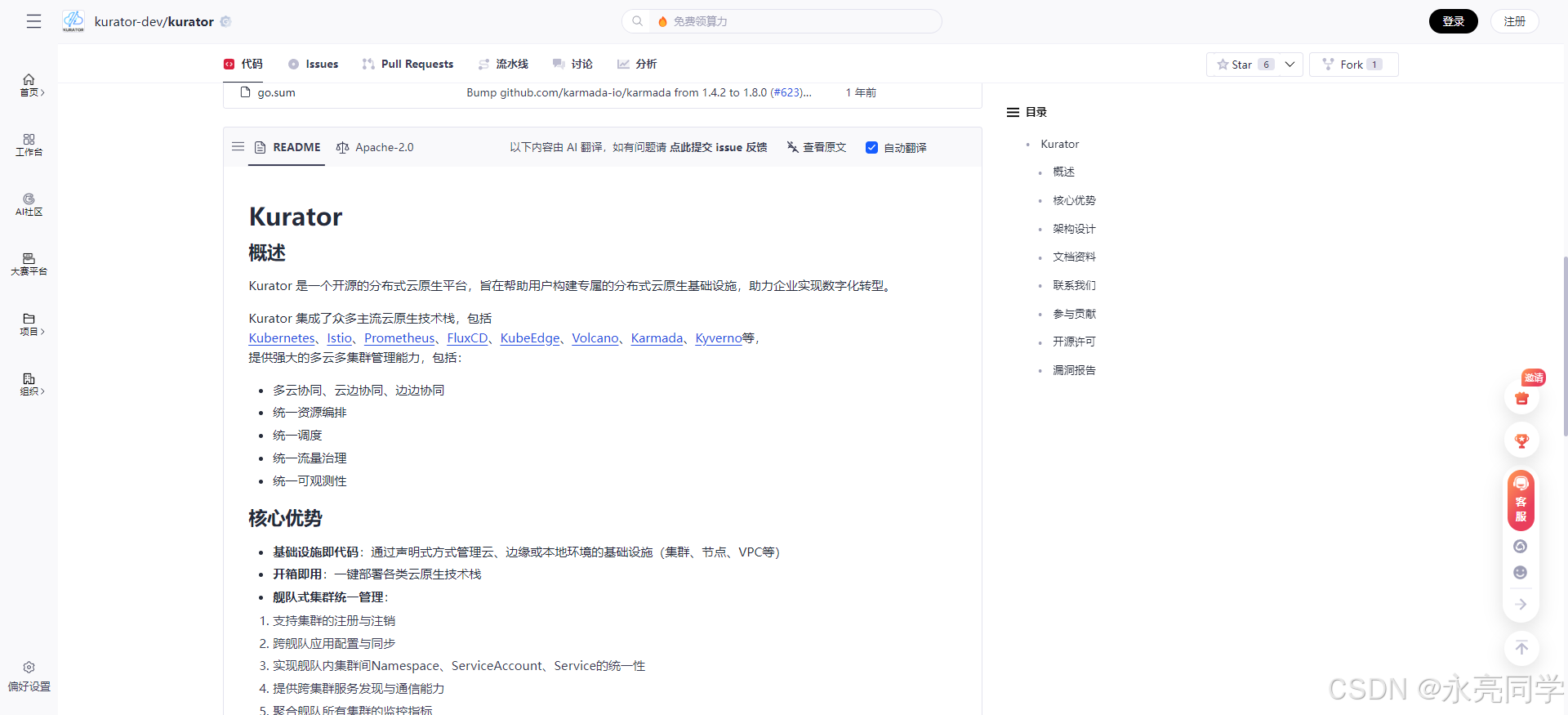The image size is (1568, 715).
Task: Jump to 联系我们 in table of contents
Action: 1074,285
